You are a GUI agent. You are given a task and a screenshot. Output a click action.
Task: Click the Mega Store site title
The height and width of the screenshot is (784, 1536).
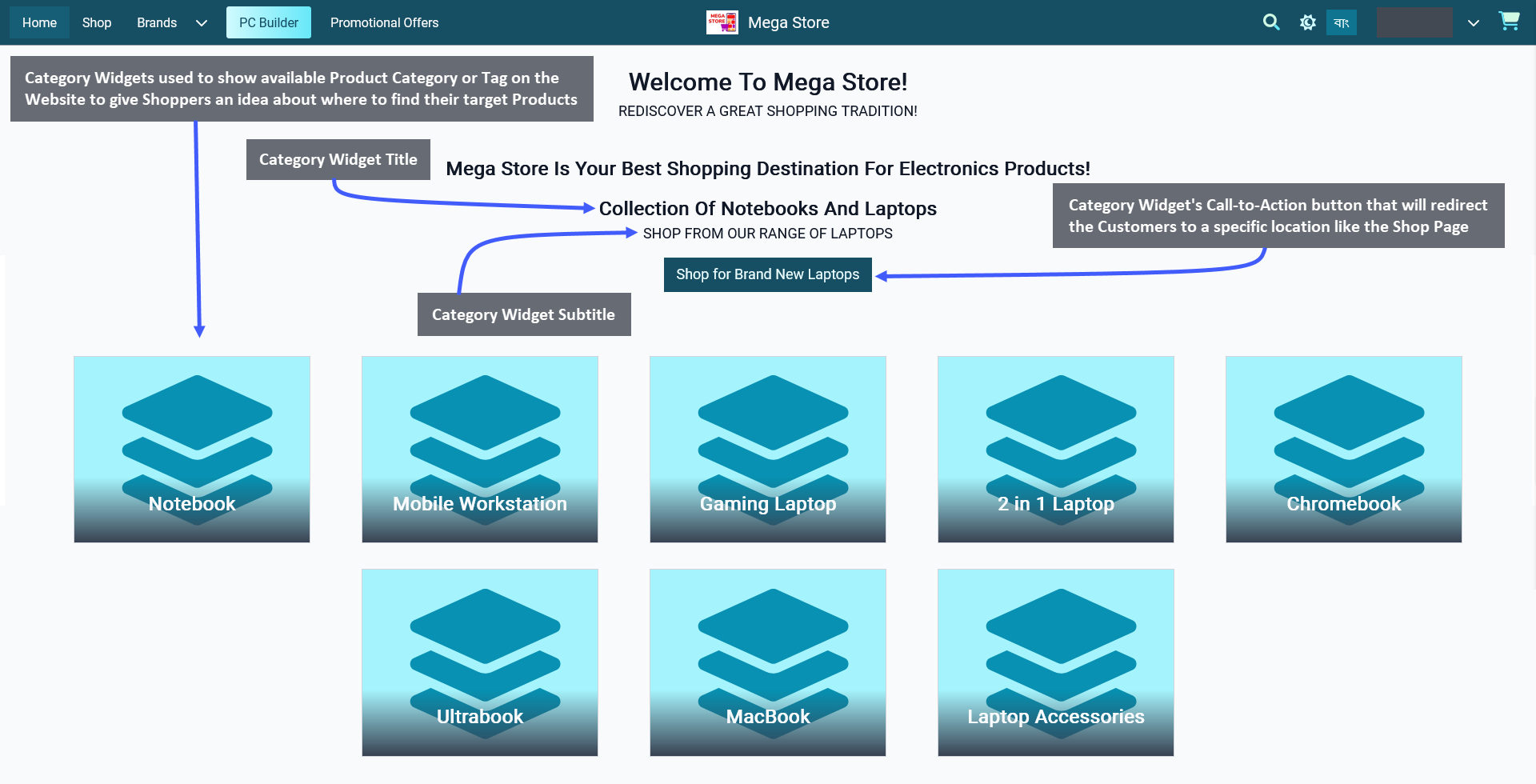click(789, 22)
